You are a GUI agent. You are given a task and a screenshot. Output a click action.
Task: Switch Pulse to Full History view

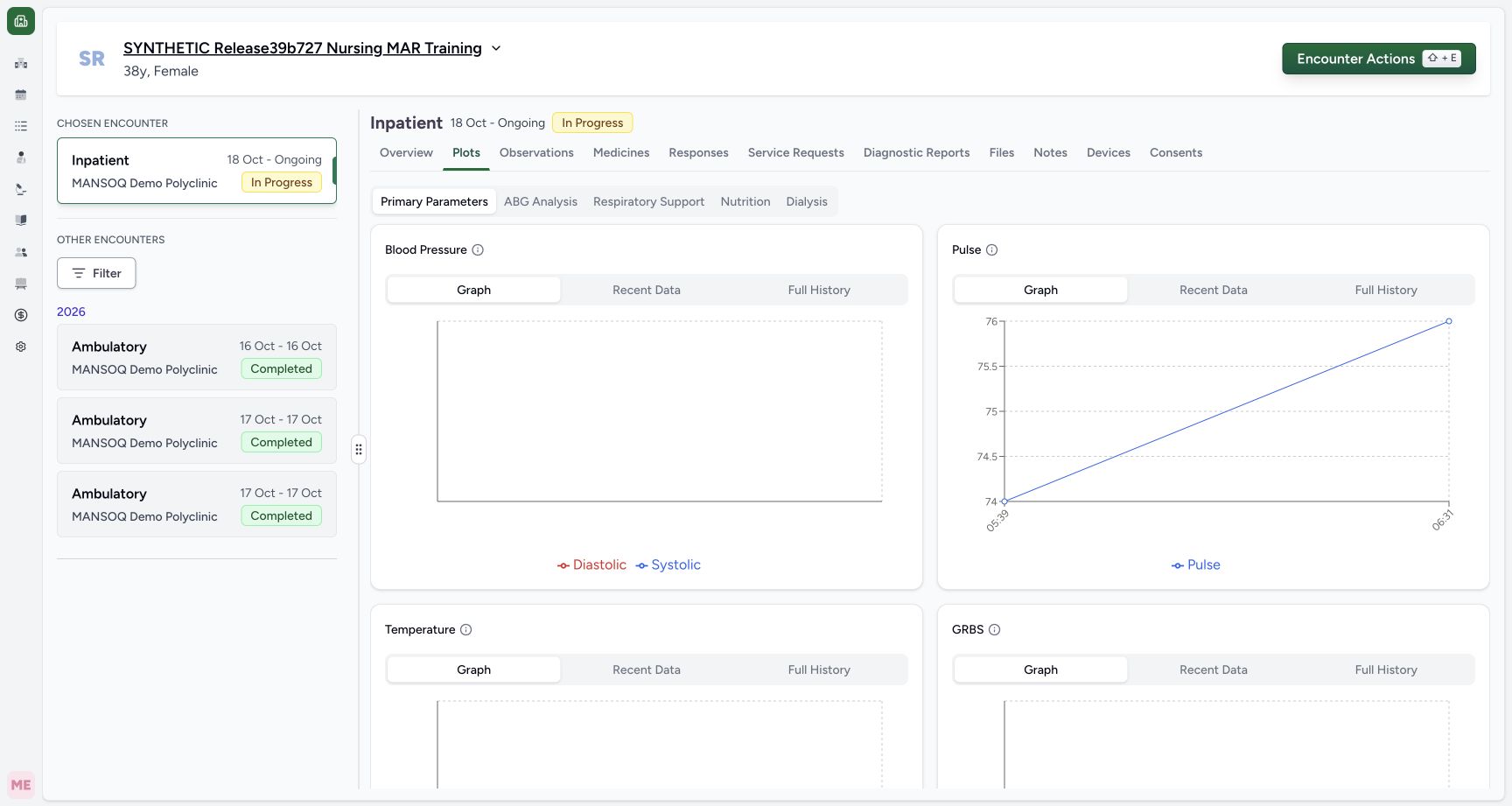(1386, 290)
